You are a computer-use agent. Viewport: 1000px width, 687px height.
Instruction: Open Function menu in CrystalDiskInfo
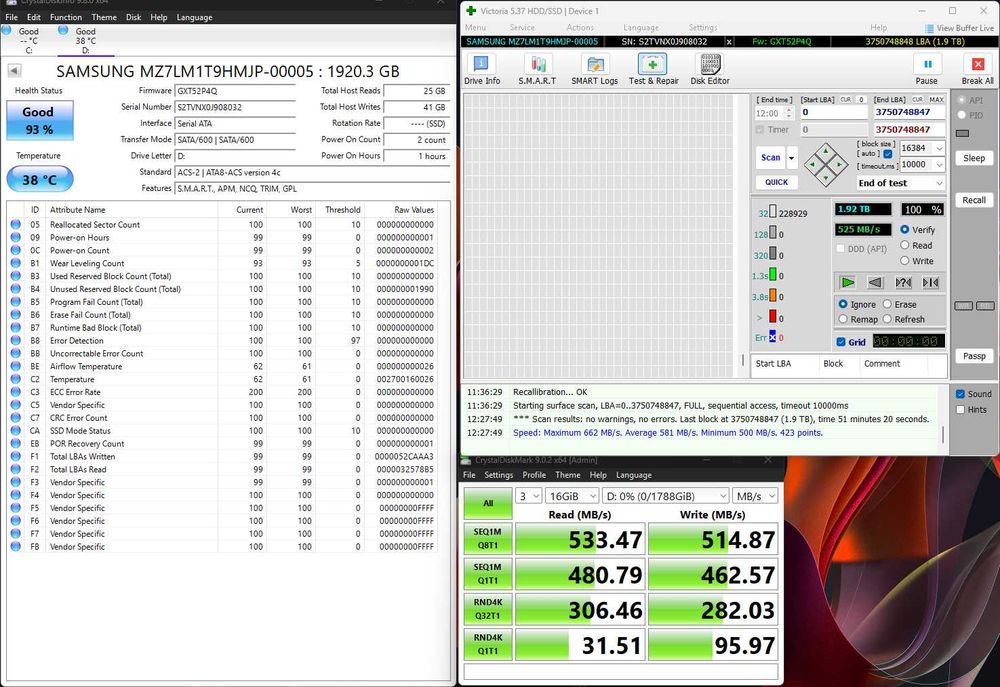66,17
